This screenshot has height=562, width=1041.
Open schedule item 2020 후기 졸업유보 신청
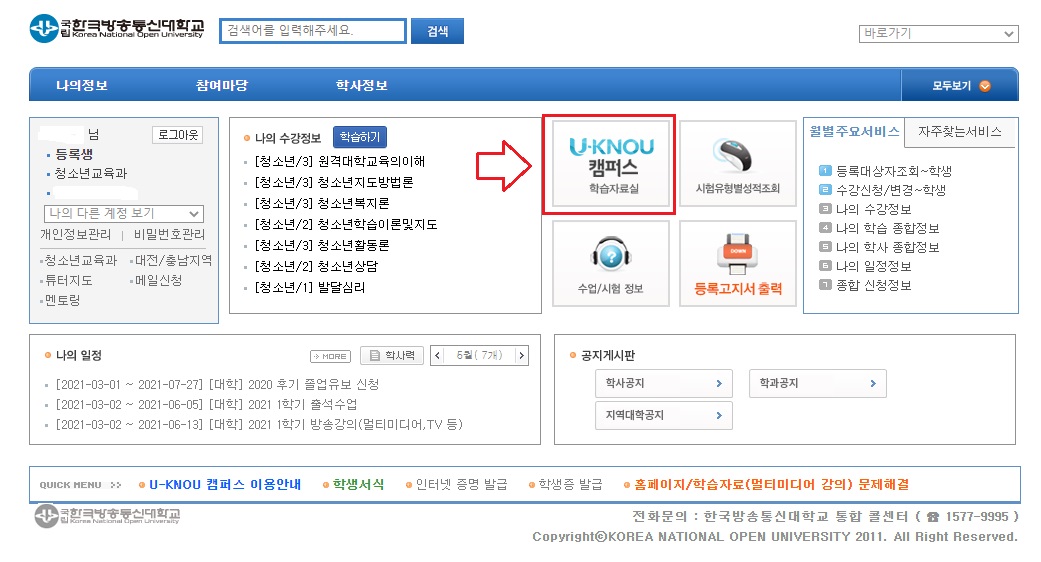point(218,384)
